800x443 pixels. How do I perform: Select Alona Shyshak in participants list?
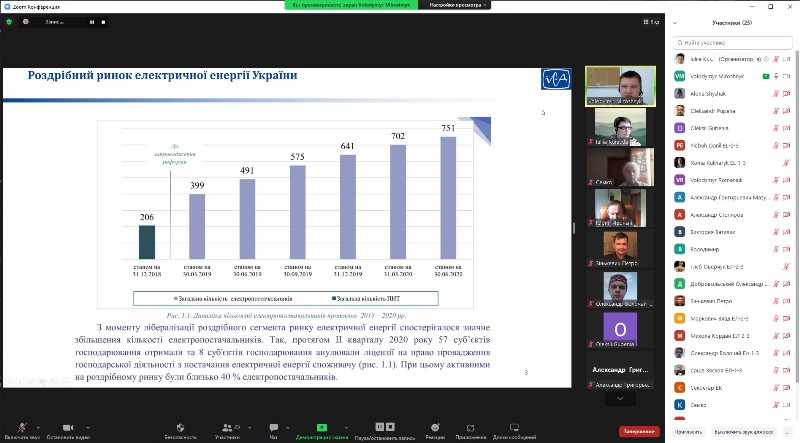coord(732,93)
